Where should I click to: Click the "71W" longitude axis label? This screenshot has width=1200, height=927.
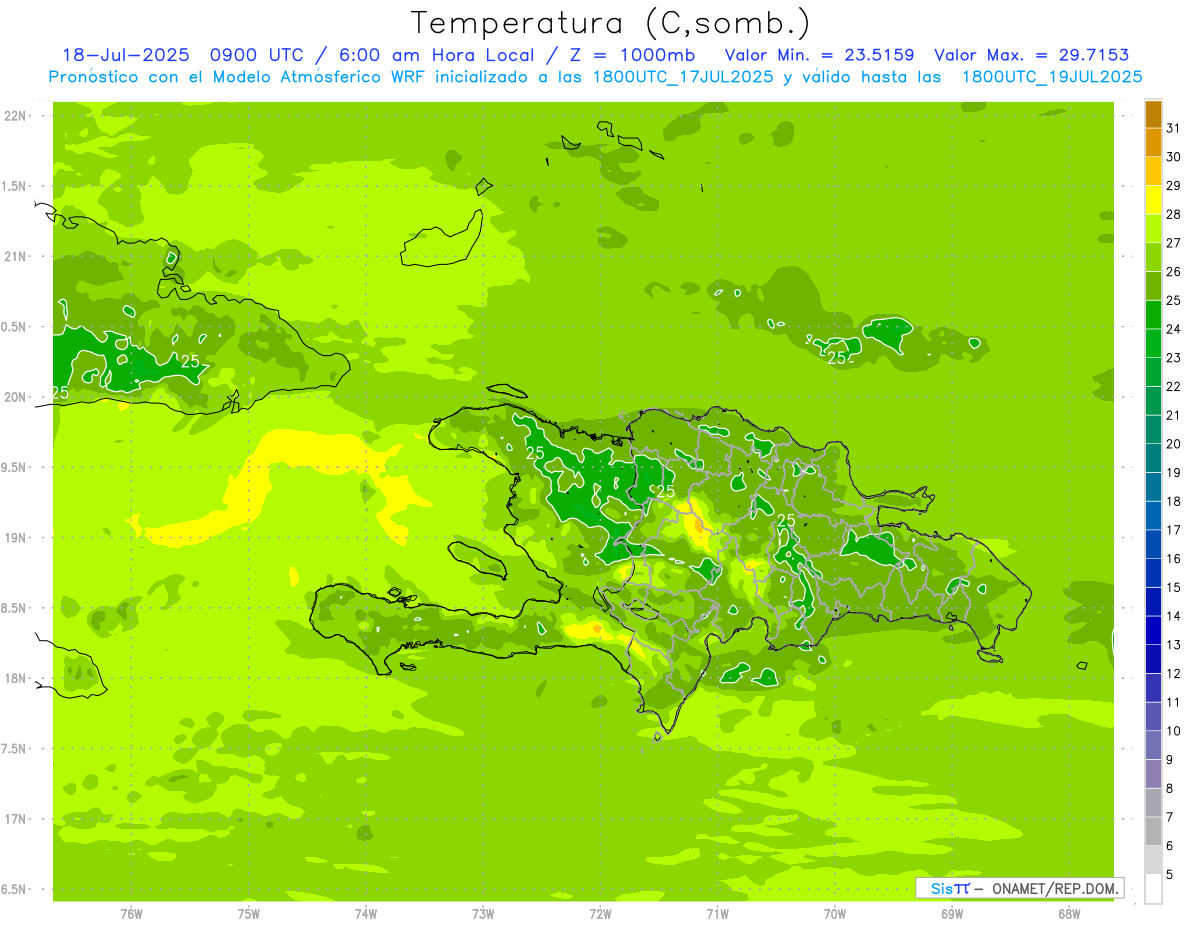[717, 913]
